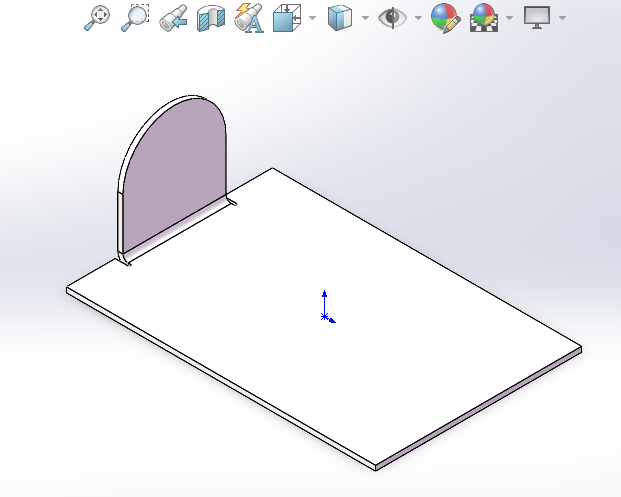The width and height of the screenshot is (621, 497).
Task: Select the Zoom to Area tool
Action: [135, 18]
